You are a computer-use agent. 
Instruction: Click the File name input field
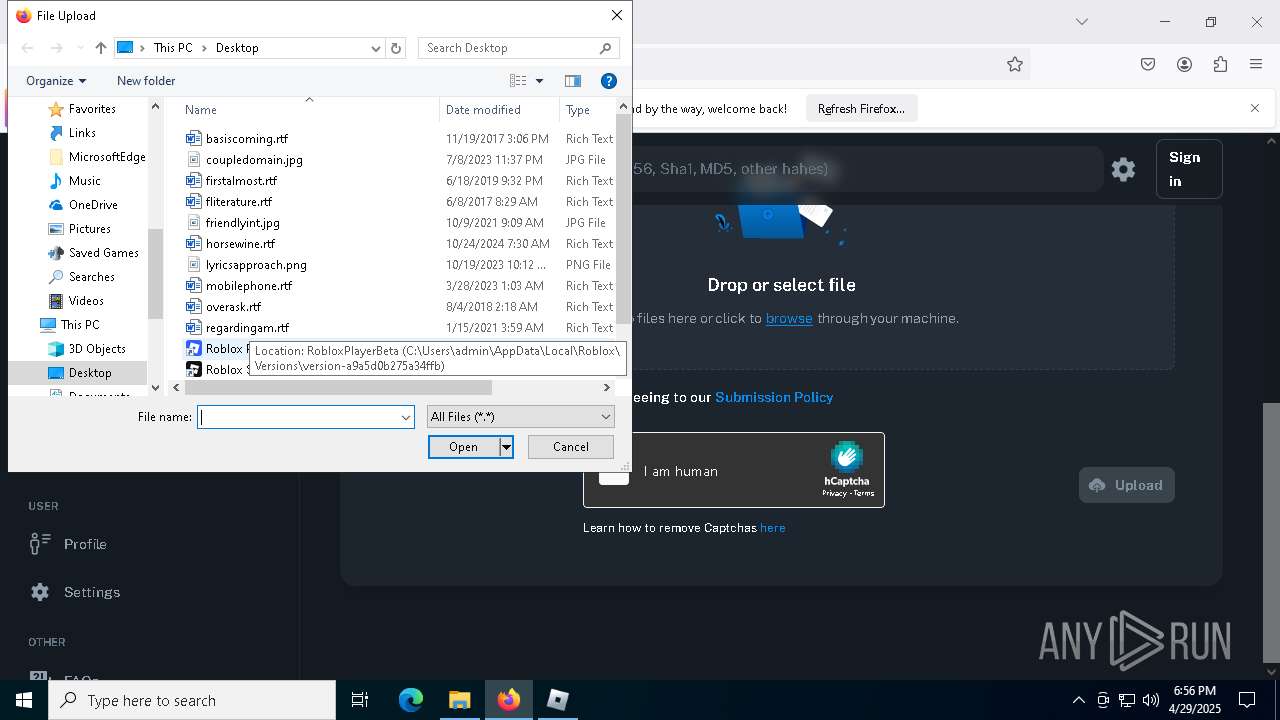[298, 417]
